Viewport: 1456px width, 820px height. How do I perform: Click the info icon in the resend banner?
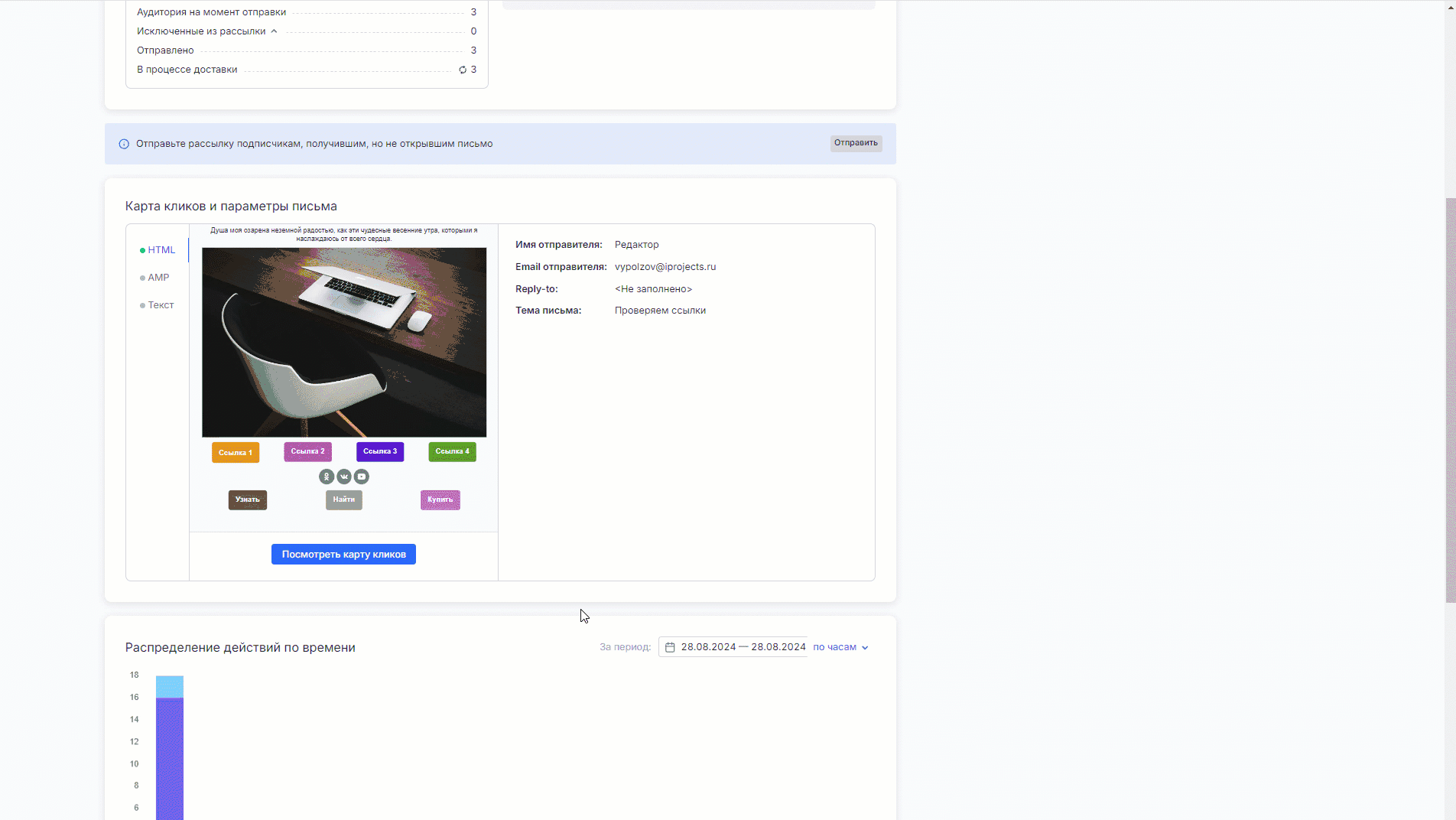click(124, 144)
